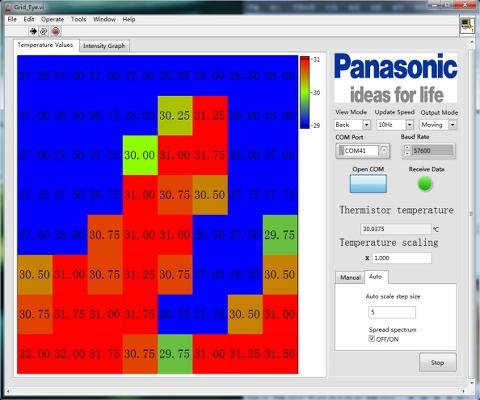
Task: Open the Help menu
Action: click(x=129, y=19)
